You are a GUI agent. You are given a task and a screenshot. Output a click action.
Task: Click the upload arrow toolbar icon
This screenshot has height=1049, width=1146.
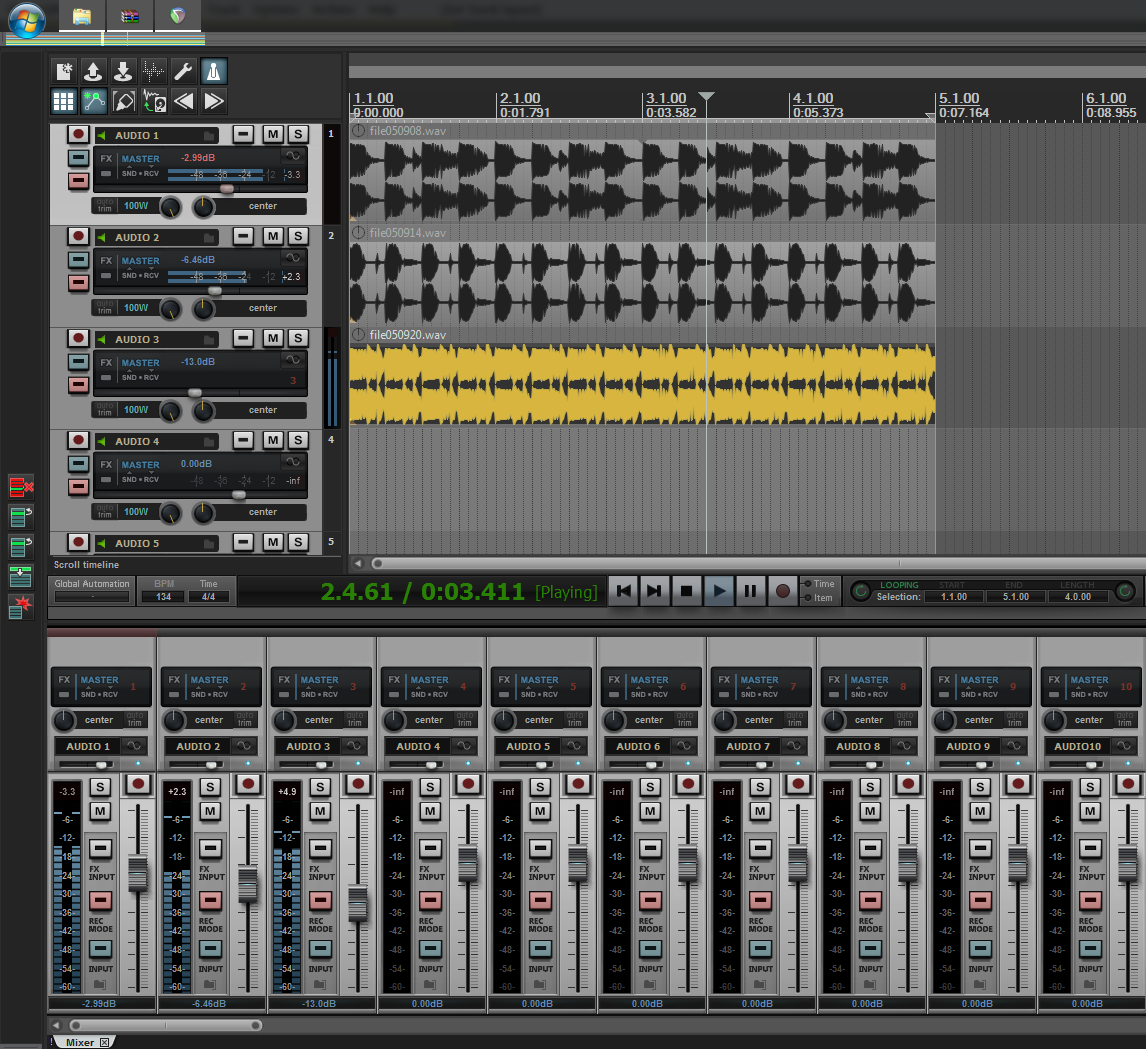[x=93, y=71]
